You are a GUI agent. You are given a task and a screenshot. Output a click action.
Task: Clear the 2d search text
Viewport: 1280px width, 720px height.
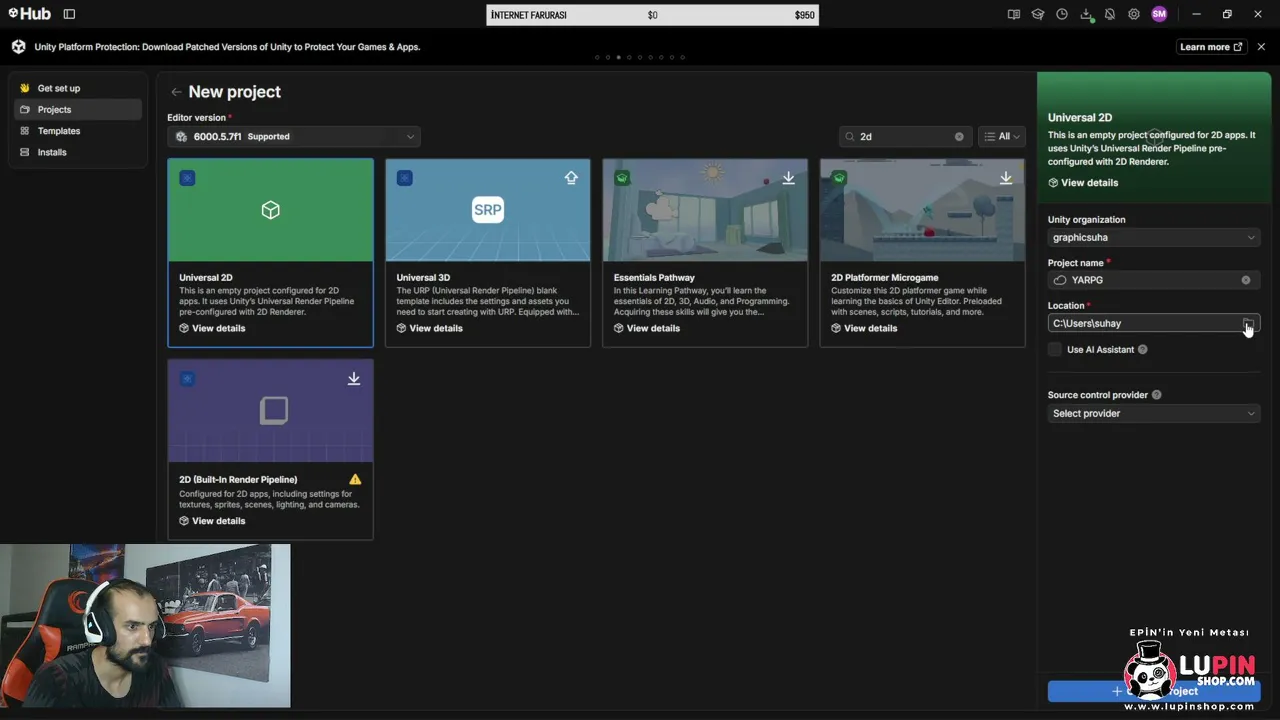click(959, 136)
